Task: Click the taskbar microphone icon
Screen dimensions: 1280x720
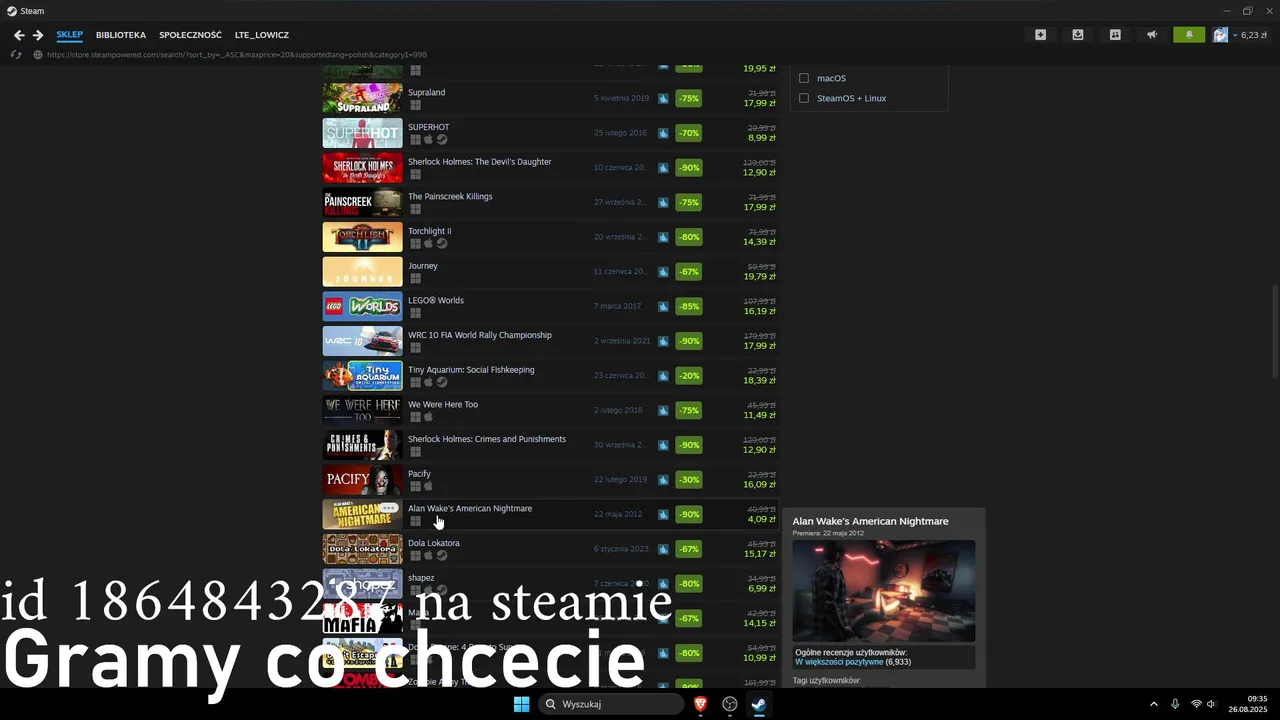Action: (x=1175, y=704)
